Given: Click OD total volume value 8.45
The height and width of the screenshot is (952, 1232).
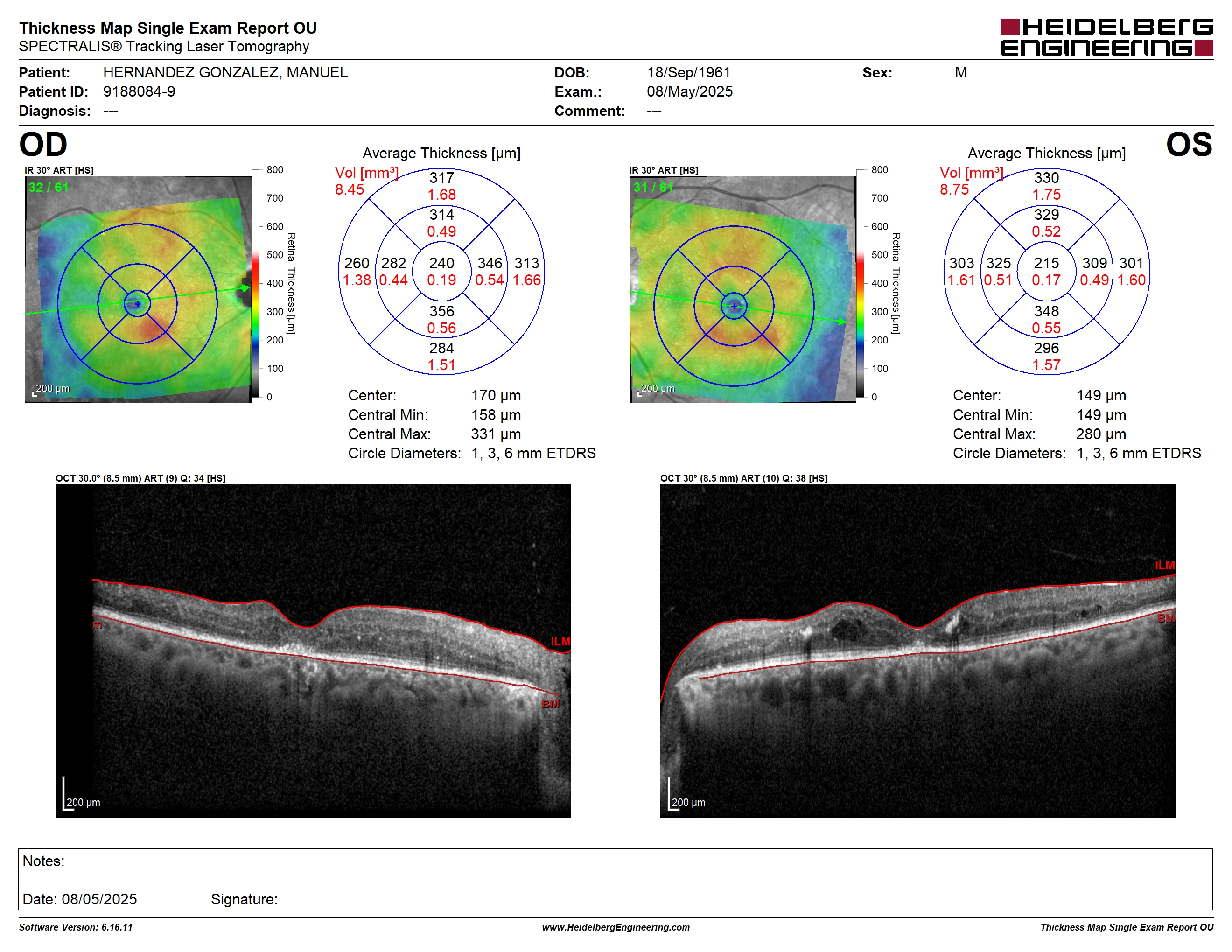Looking at the screenshot, I should 349,189.
